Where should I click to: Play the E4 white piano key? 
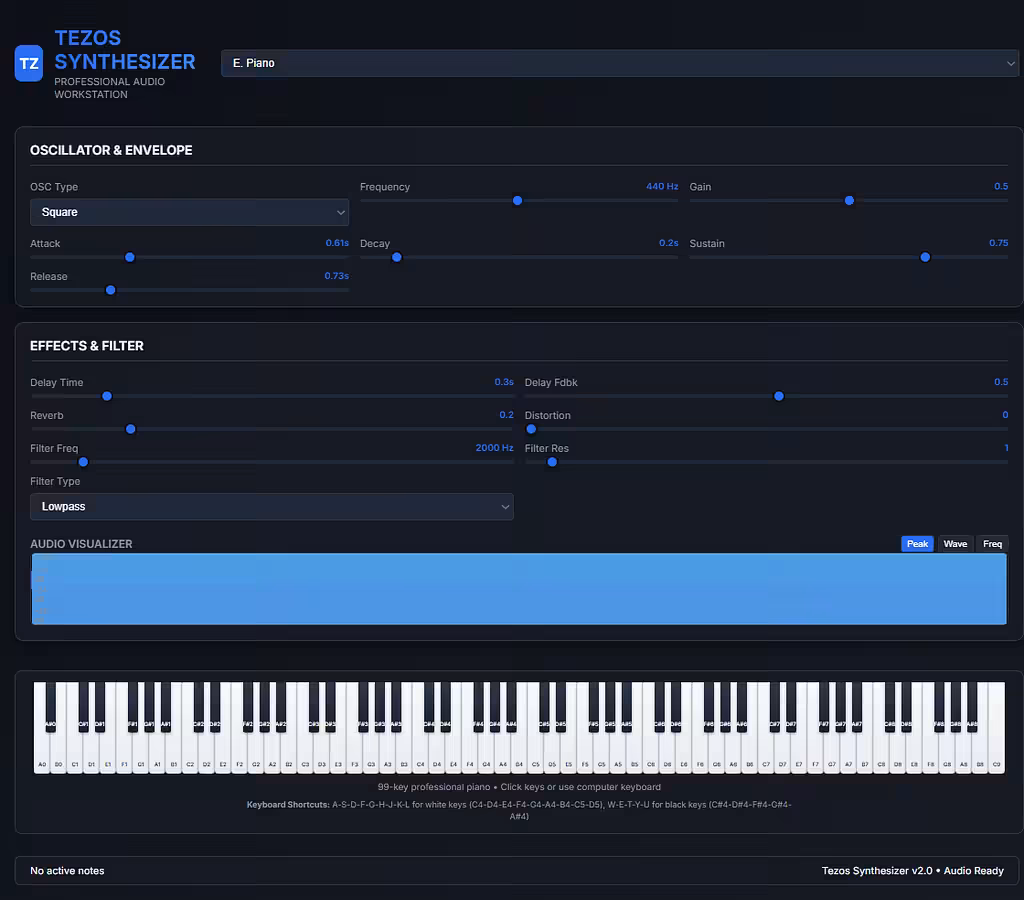click(x=453, y=752)
